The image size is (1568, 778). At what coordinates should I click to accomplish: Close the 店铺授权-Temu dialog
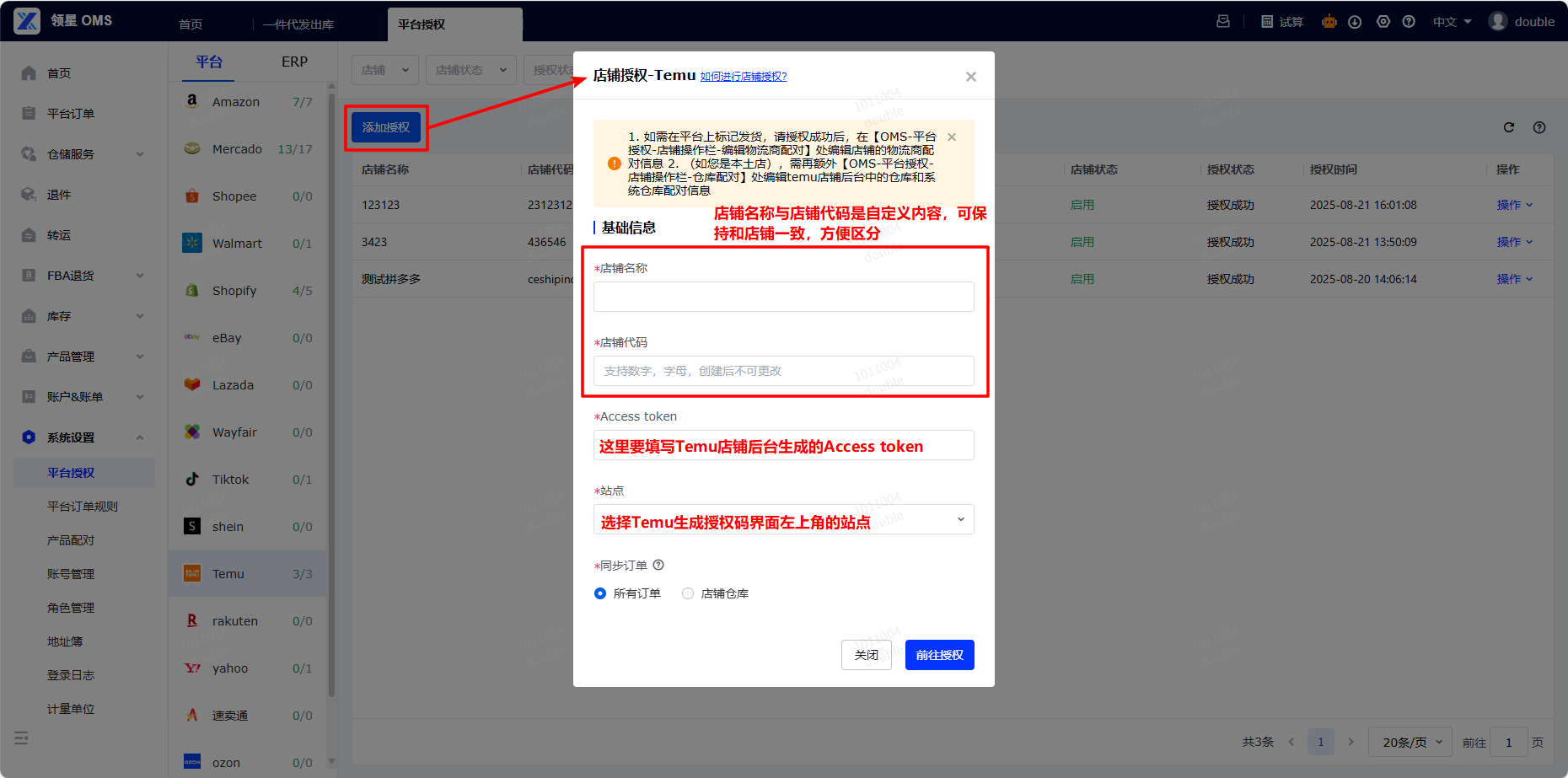pyautogui.click(x=971, y=77)
